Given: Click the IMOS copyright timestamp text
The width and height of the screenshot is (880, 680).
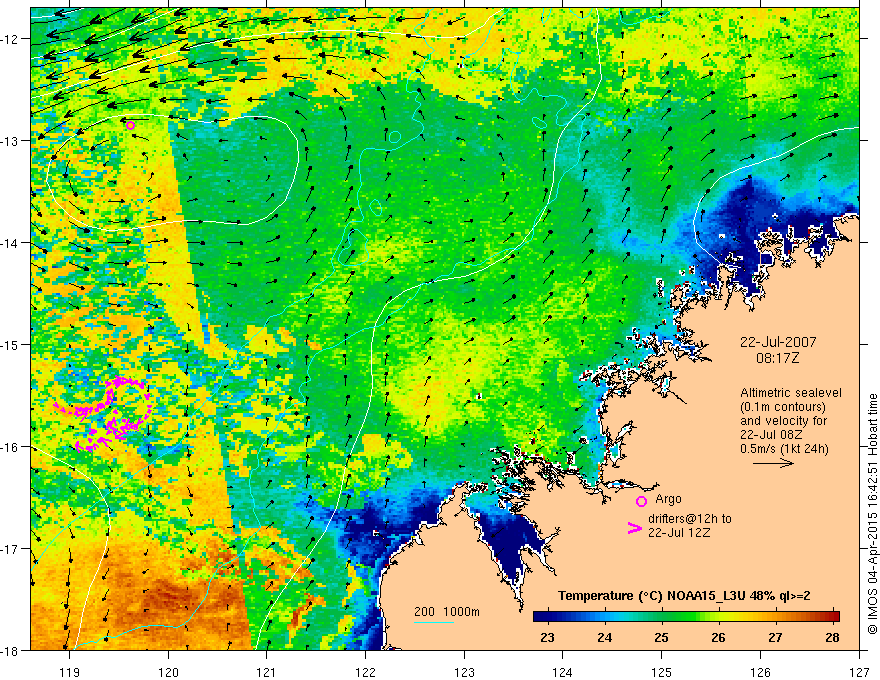Looking at the screenshot, I should pyautogui.click(x=873, y=514).
